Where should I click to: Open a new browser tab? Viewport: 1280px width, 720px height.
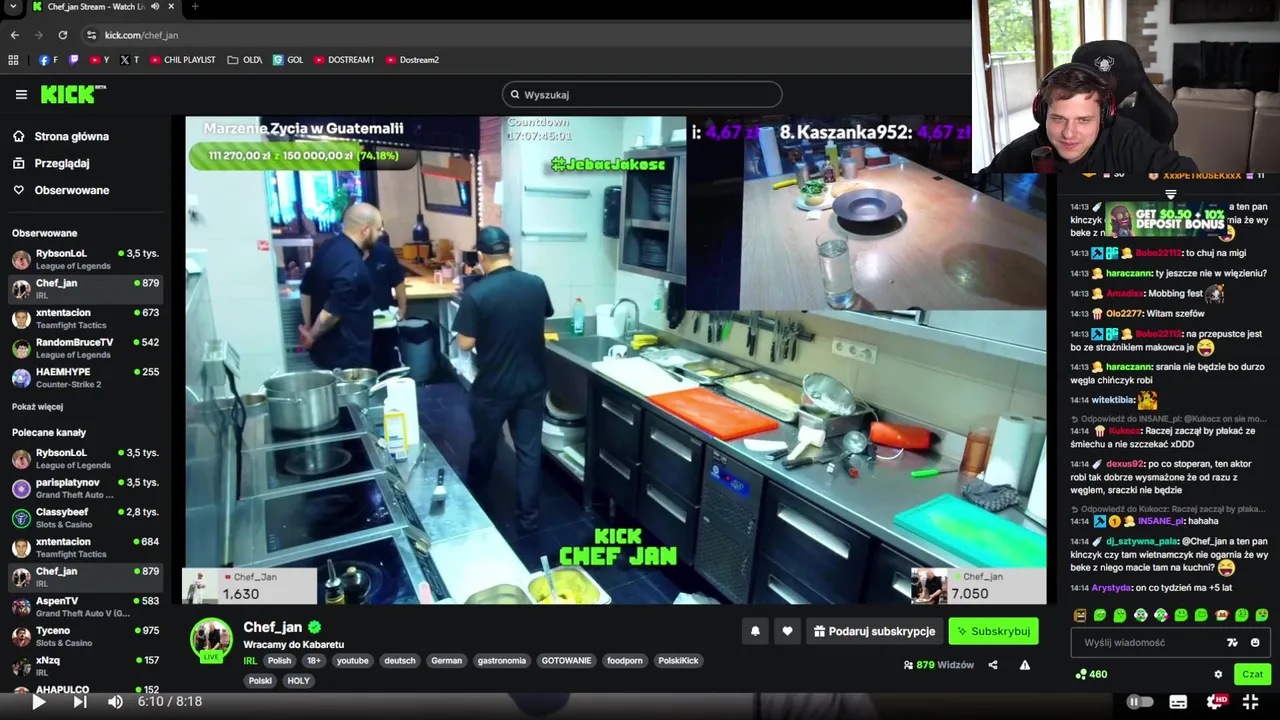pyautogui.click(x=195, y=7)
